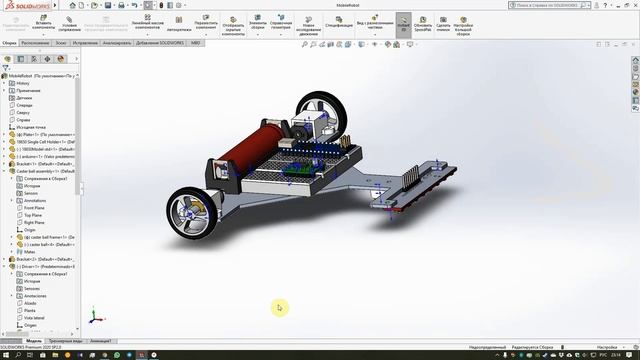Switch to Эскиз ribbon tab
The height and width of the screenshot is (360, 640).
[x=61, y=43]
